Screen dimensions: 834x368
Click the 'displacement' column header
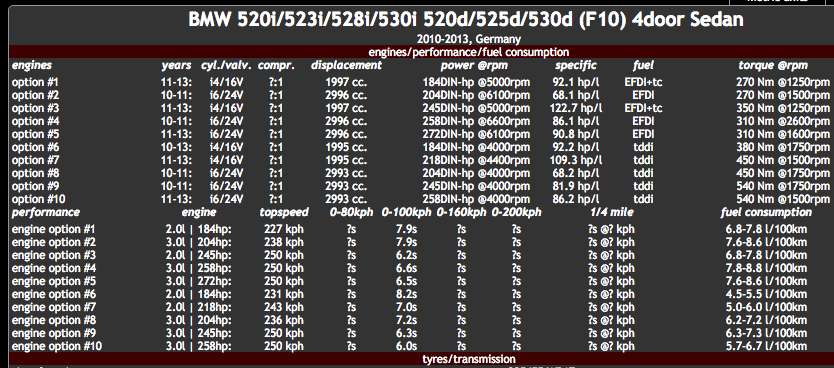(x=346, y=65)
